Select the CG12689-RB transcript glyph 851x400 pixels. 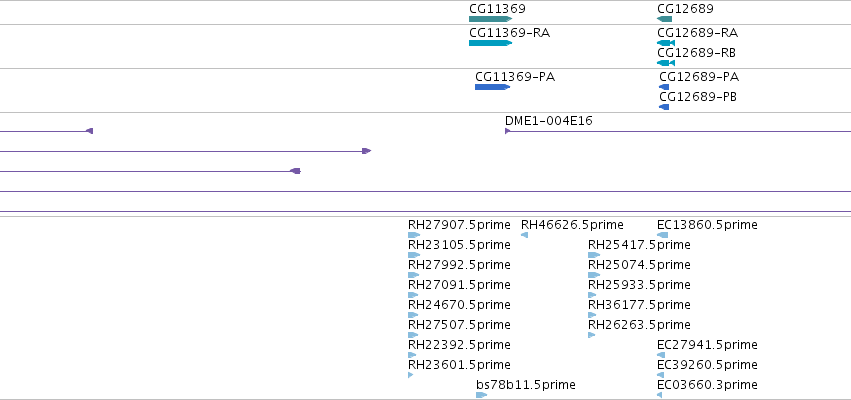[666, 63]
